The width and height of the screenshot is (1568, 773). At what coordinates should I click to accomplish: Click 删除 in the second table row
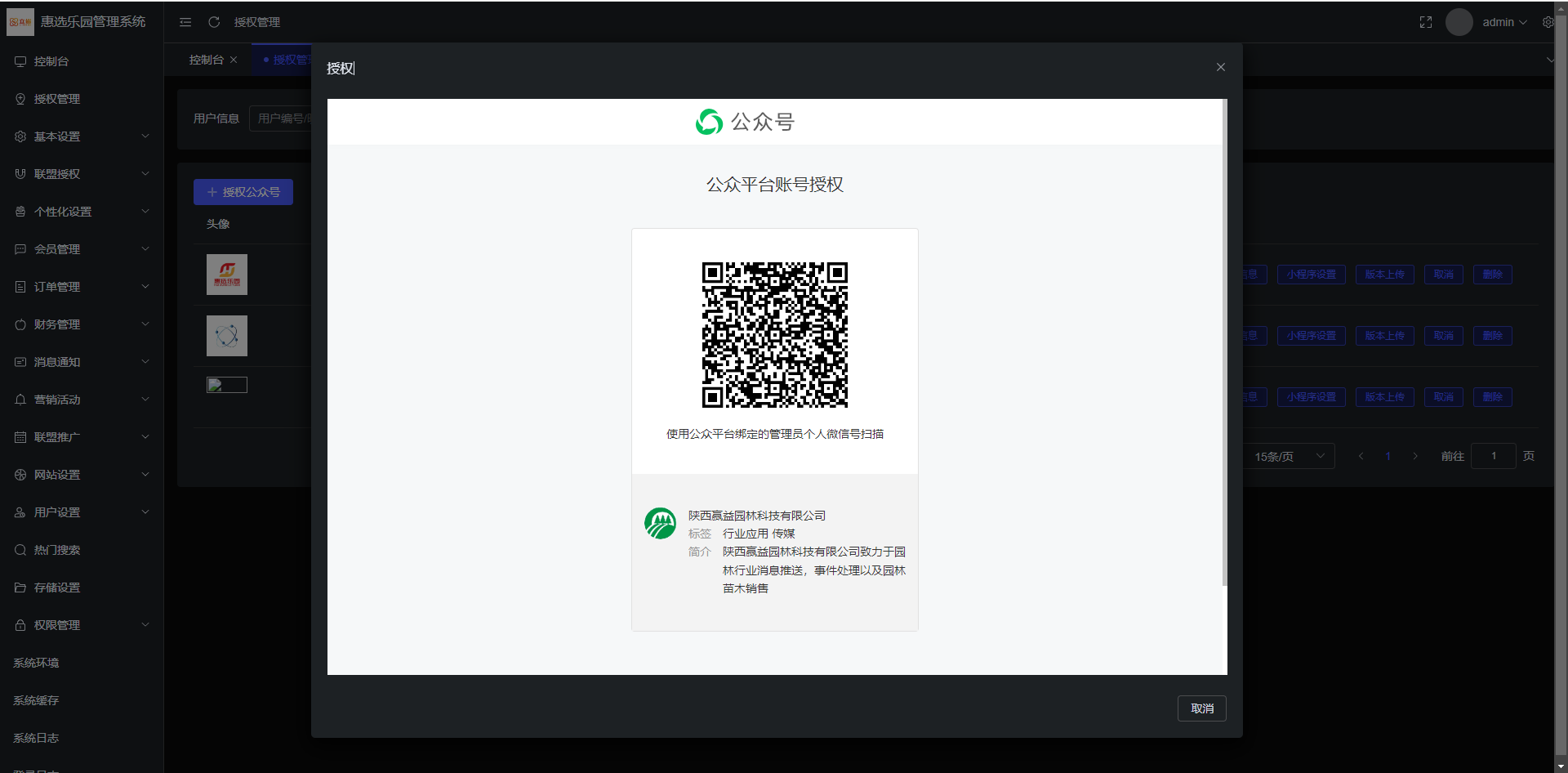(x=1493, y=336)
